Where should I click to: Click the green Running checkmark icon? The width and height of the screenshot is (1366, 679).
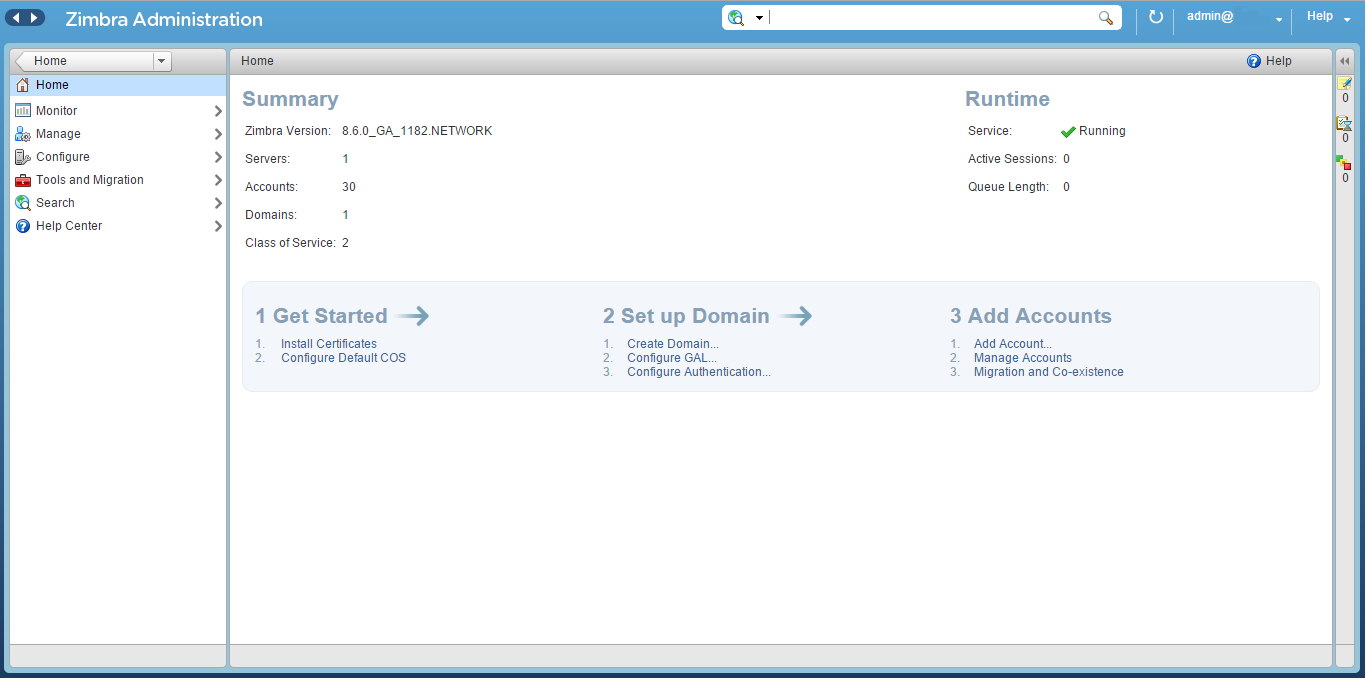click(x=1068, y=131)
